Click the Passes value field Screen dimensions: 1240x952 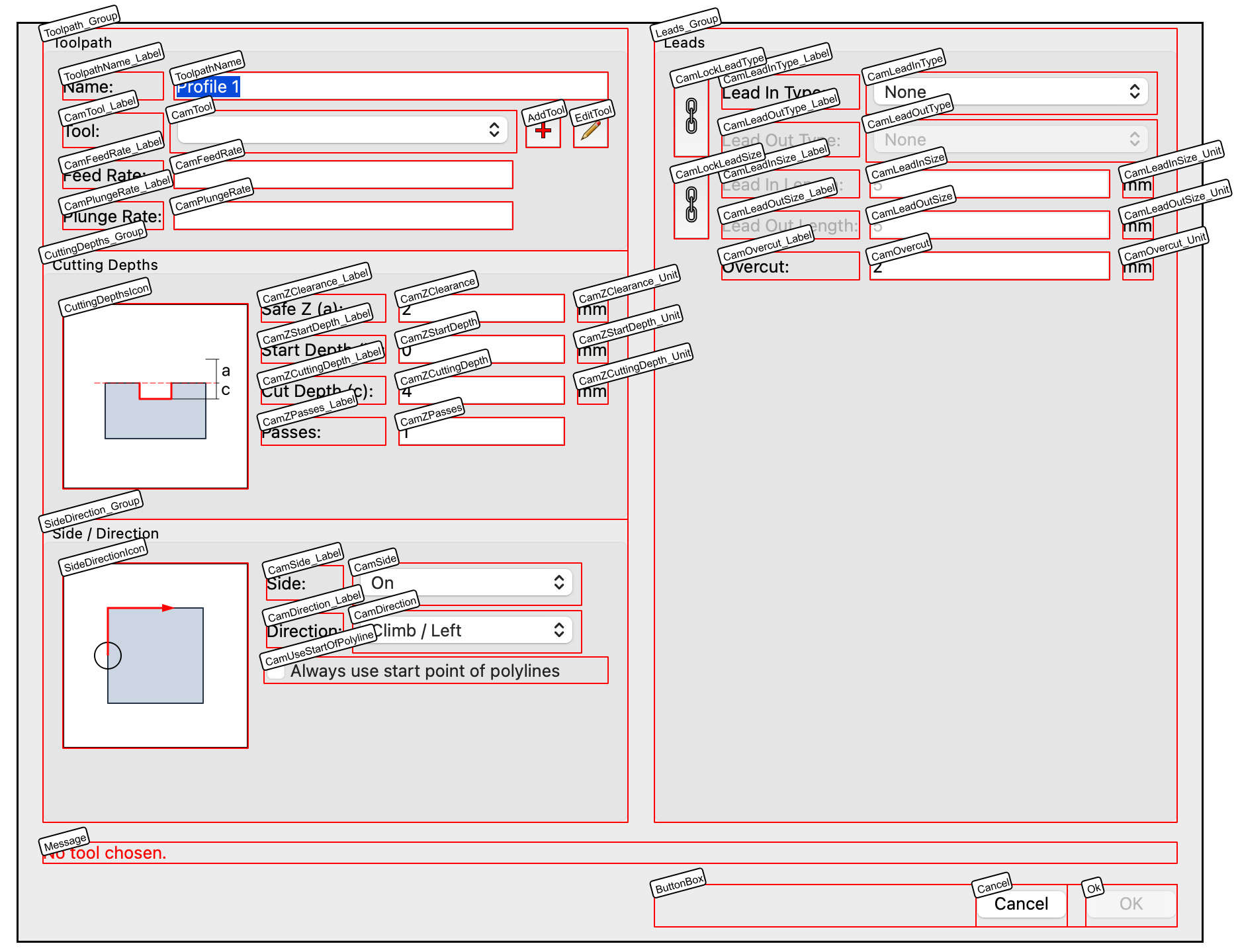coord(481,431)
